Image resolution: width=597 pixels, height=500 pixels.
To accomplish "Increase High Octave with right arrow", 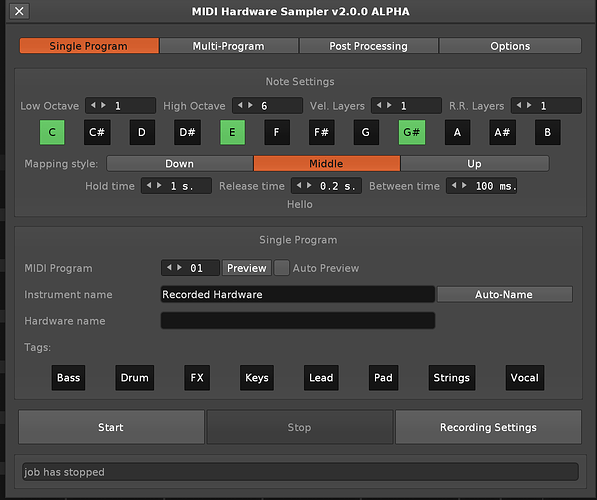I will click(251, 105).
